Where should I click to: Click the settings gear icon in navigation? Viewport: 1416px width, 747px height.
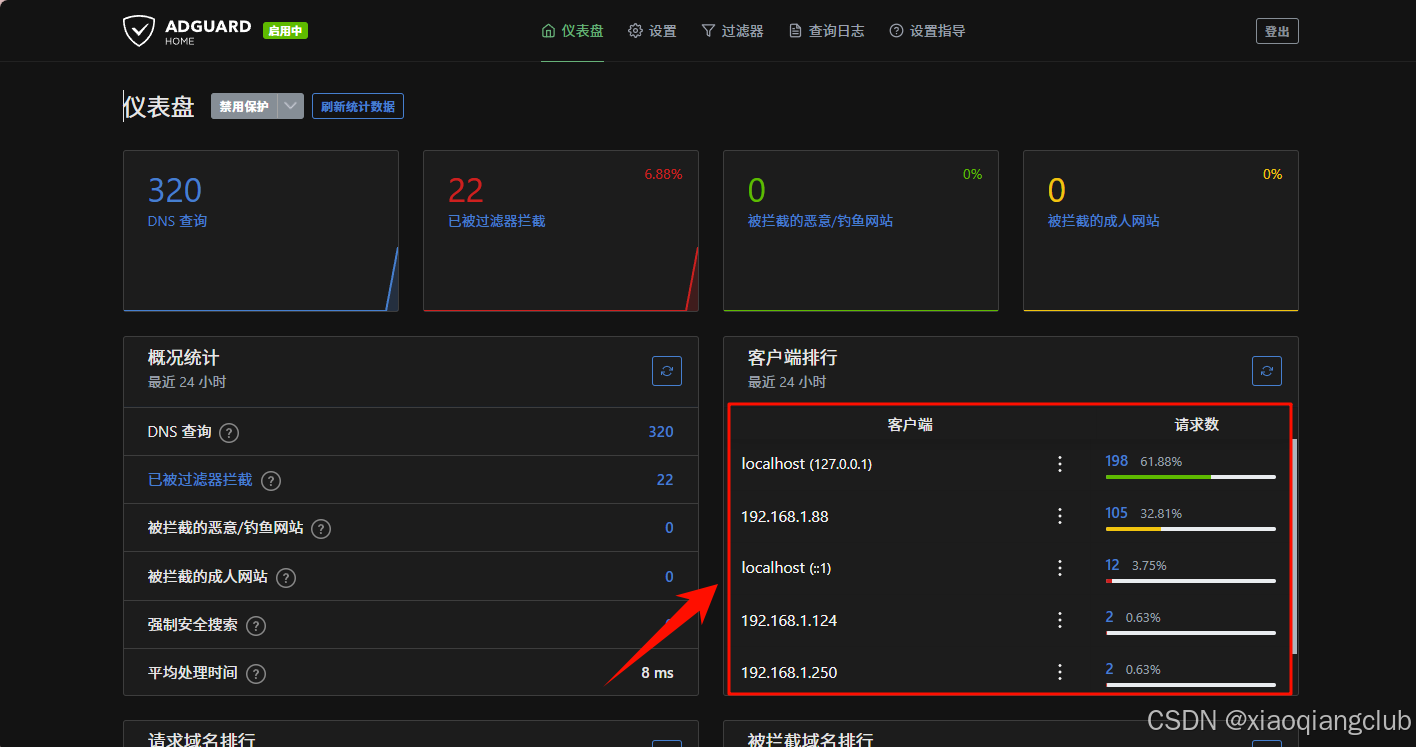(x=634, y=30)
